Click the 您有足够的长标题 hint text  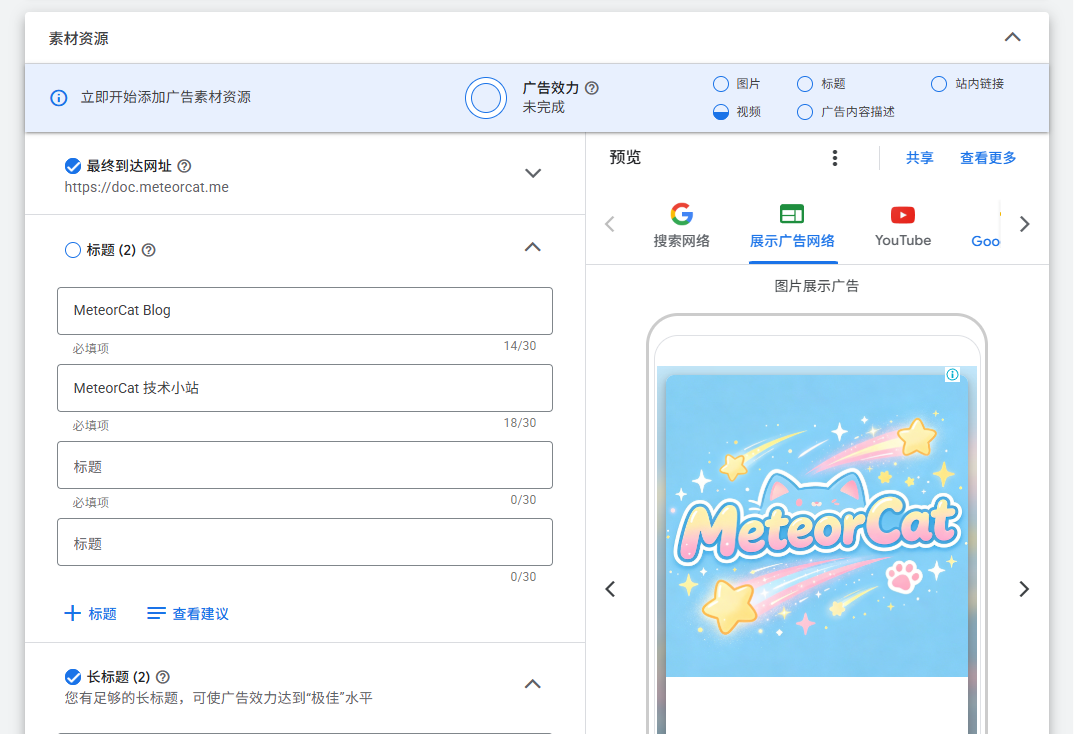pyautogui.click(x=218, y=698)
